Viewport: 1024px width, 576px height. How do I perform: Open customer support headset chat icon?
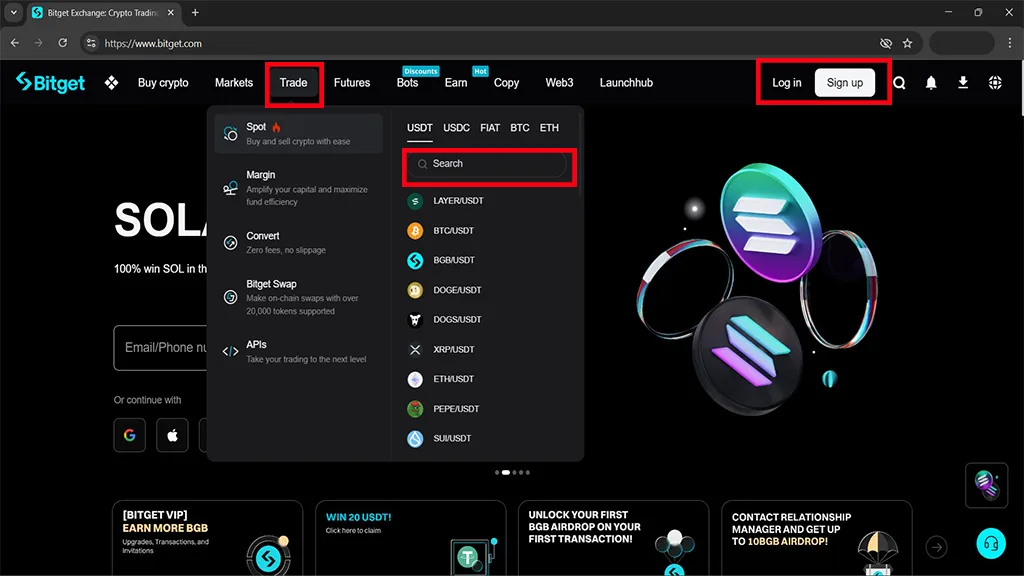990,543
